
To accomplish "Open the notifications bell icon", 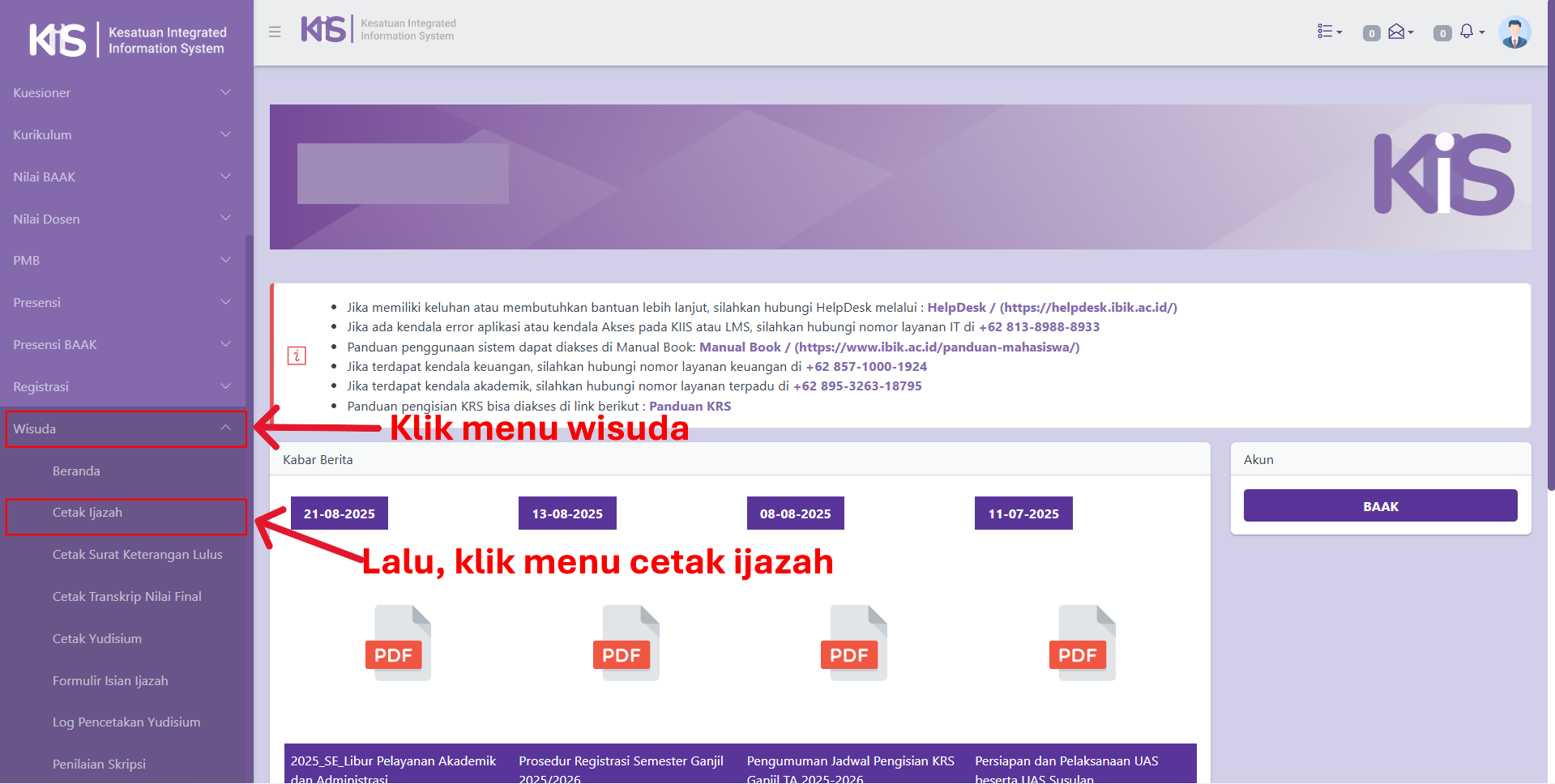I will pos(1469,32).
